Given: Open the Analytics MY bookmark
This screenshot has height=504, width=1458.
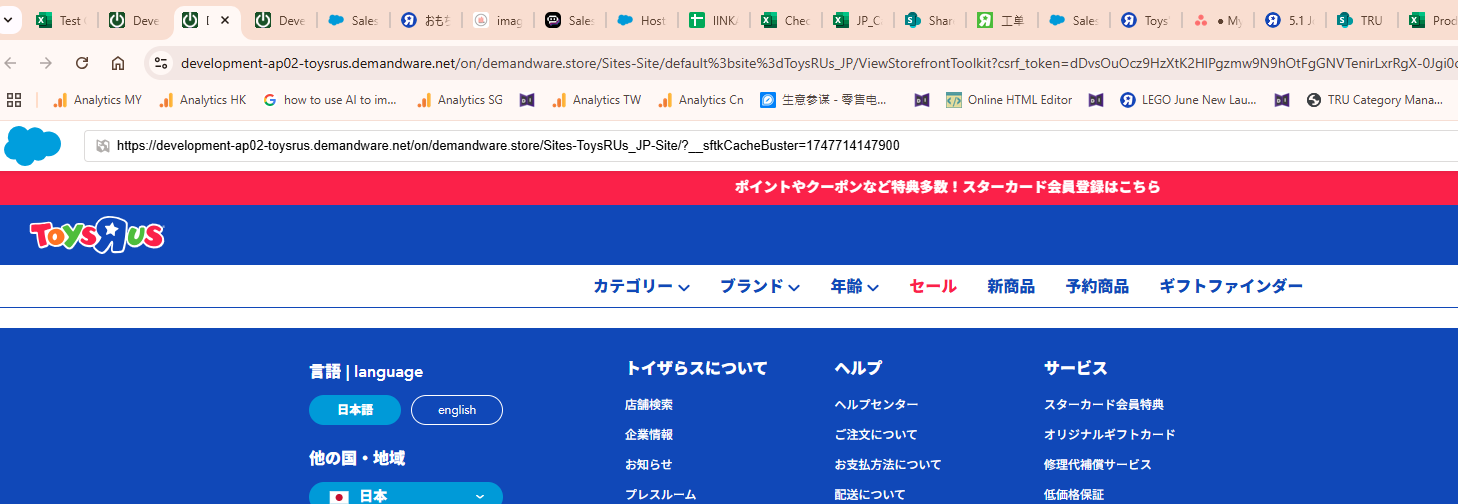Looking at the screenshot, I should (x=97, y=100).
